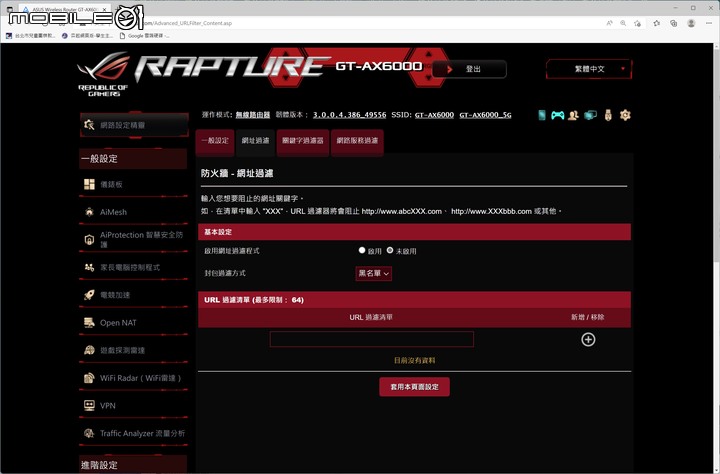Click the browser zoom magnifier icon
The width and height of the screenshot is (720, 474).
click(x=623, y=23)
